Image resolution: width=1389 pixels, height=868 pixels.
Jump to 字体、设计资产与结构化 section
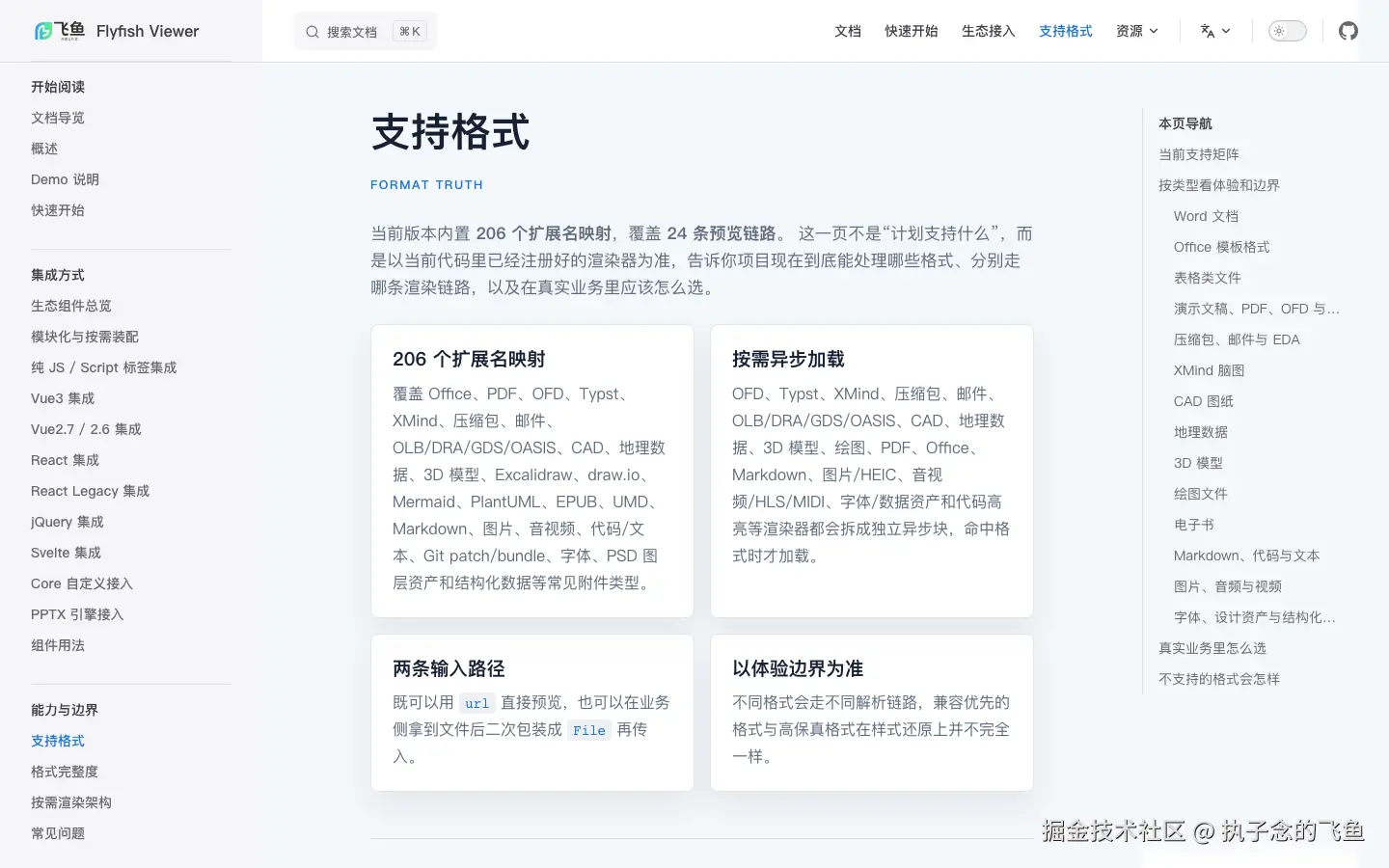click(1255, 617)
